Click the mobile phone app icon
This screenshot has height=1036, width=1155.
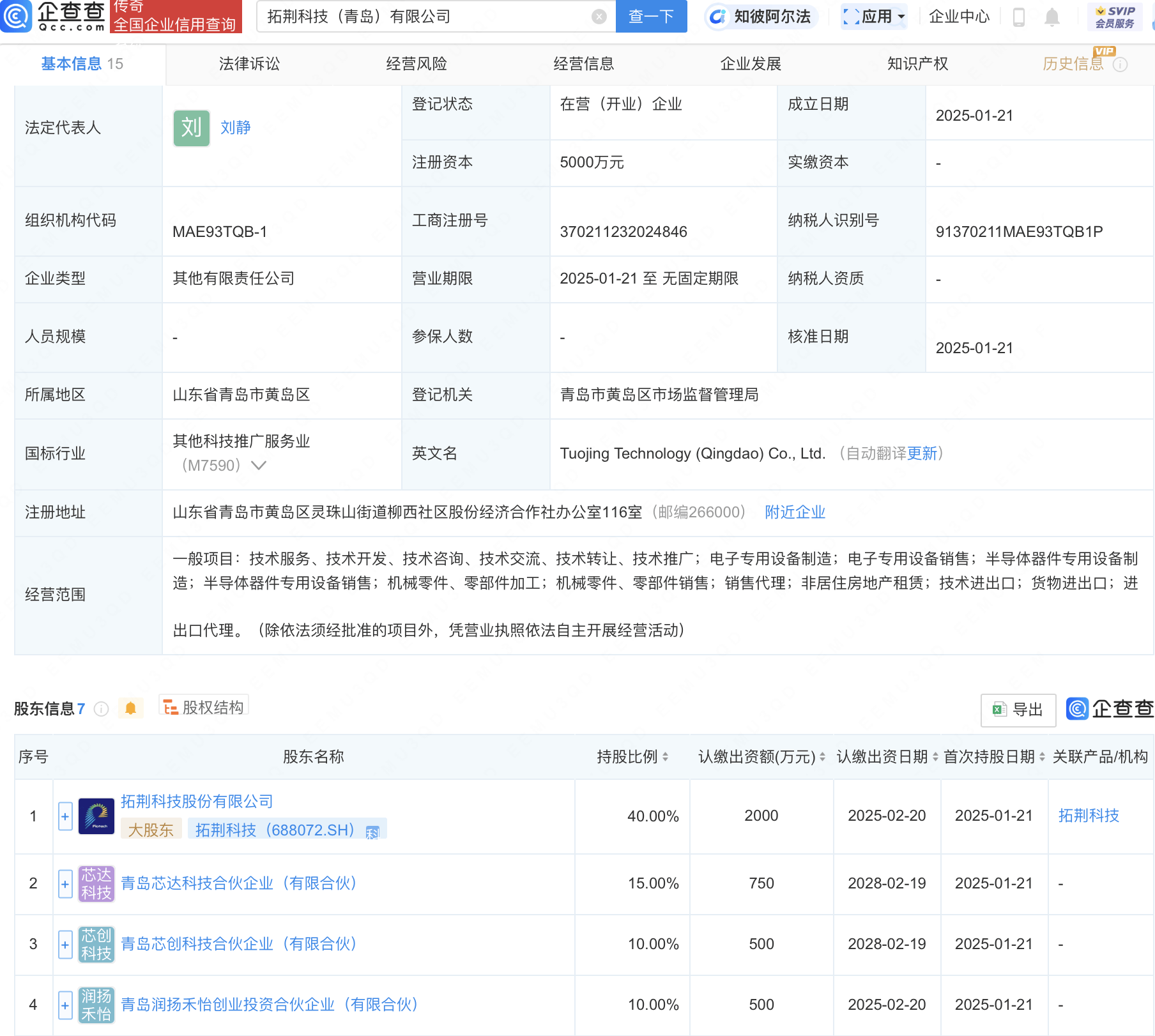tap(1019, 17)
